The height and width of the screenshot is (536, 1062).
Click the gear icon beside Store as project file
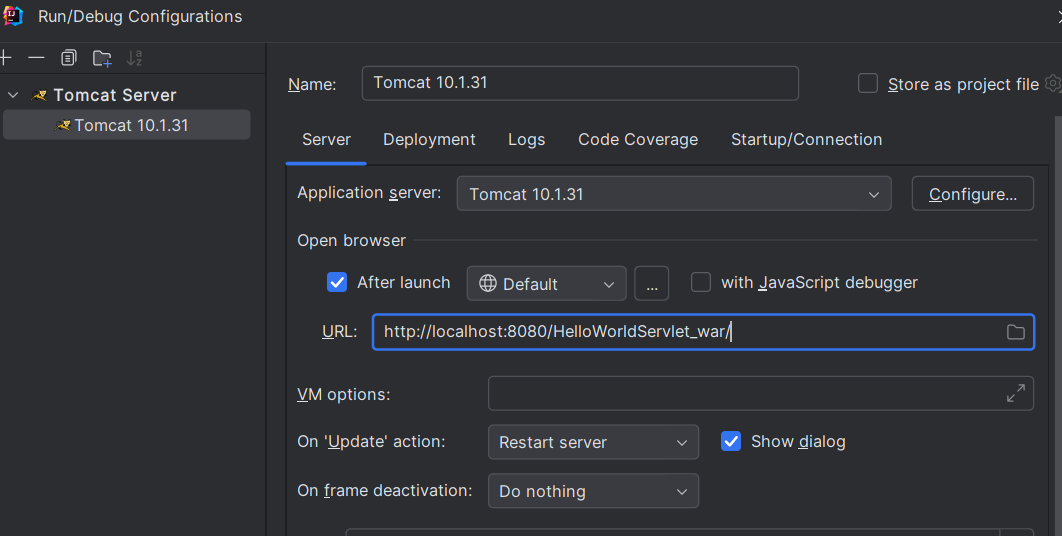pos(1053,83)
